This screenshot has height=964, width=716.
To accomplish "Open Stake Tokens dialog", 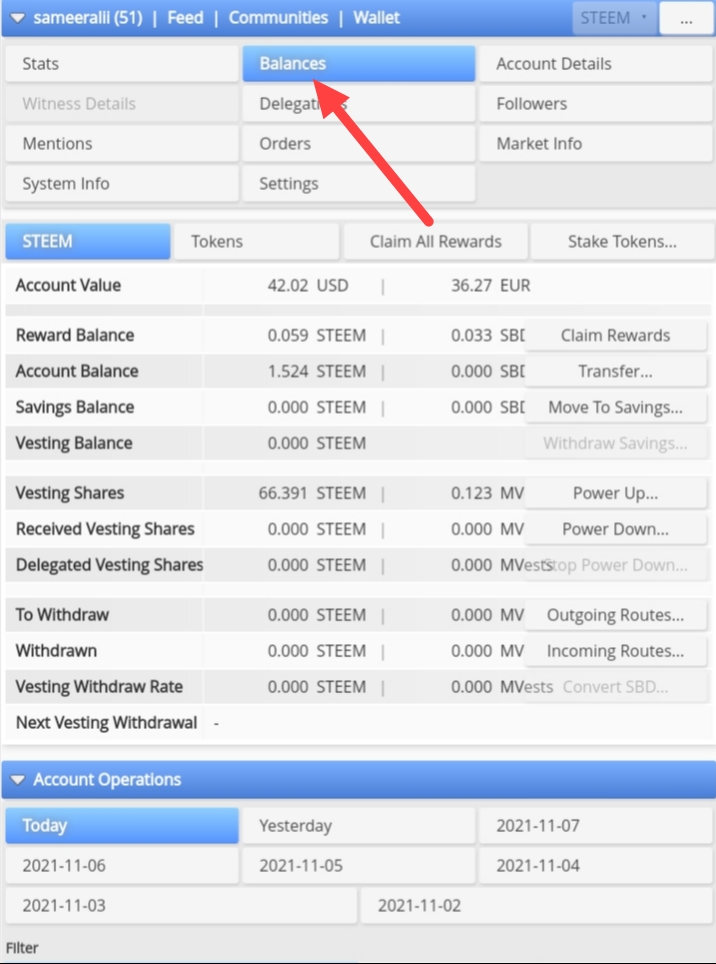I will 622,241.
